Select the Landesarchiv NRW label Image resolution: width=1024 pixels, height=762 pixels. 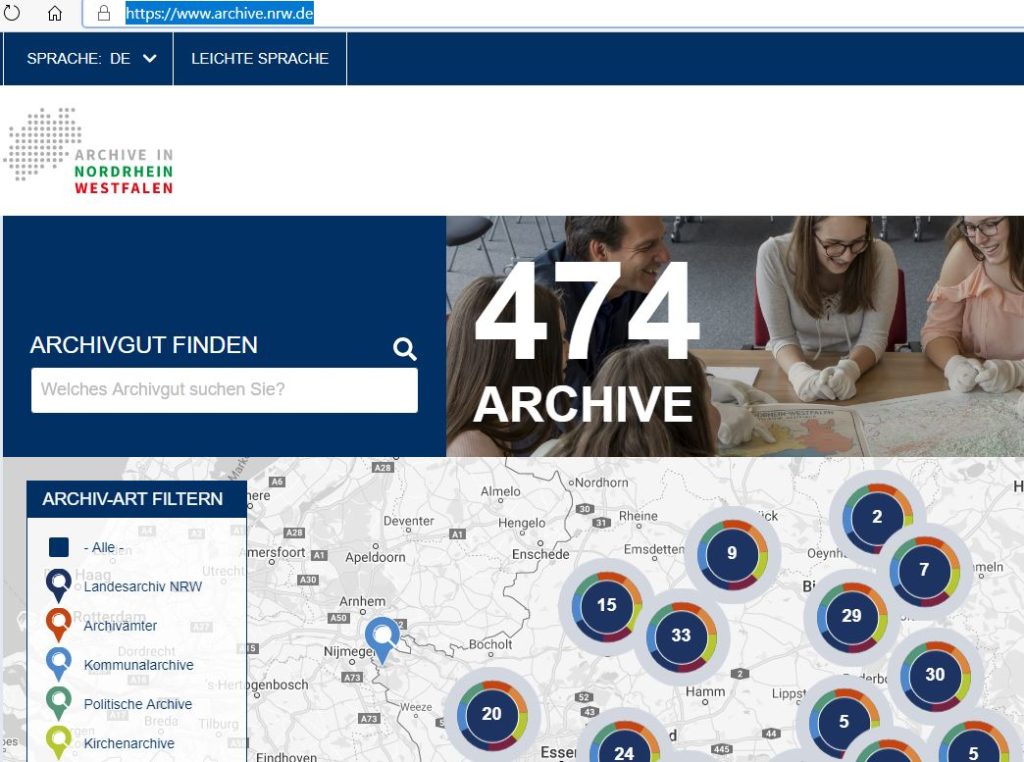pos(143,586)
